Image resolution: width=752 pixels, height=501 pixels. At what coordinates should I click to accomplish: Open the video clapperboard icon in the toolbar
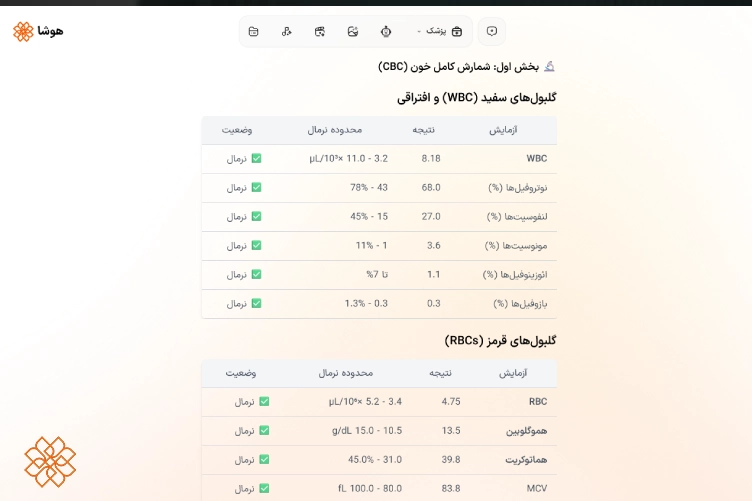[320, 32]
